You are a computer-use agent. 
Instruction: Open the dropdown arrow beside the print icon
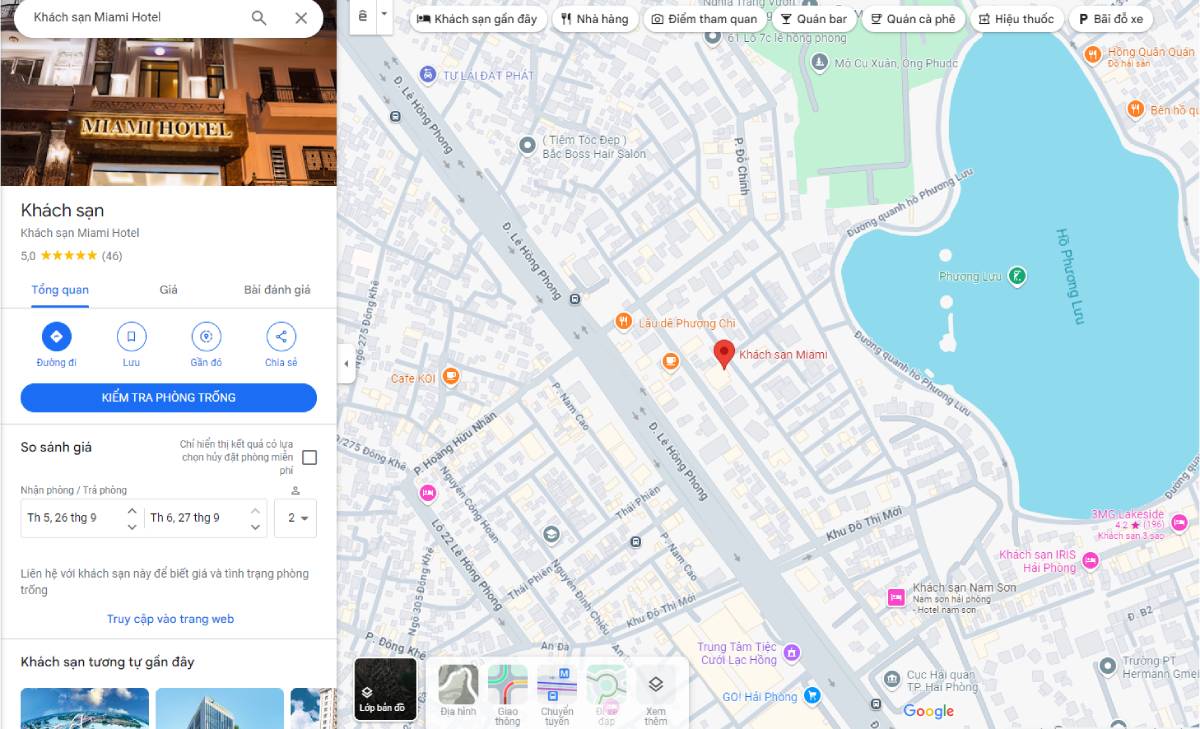383,17
